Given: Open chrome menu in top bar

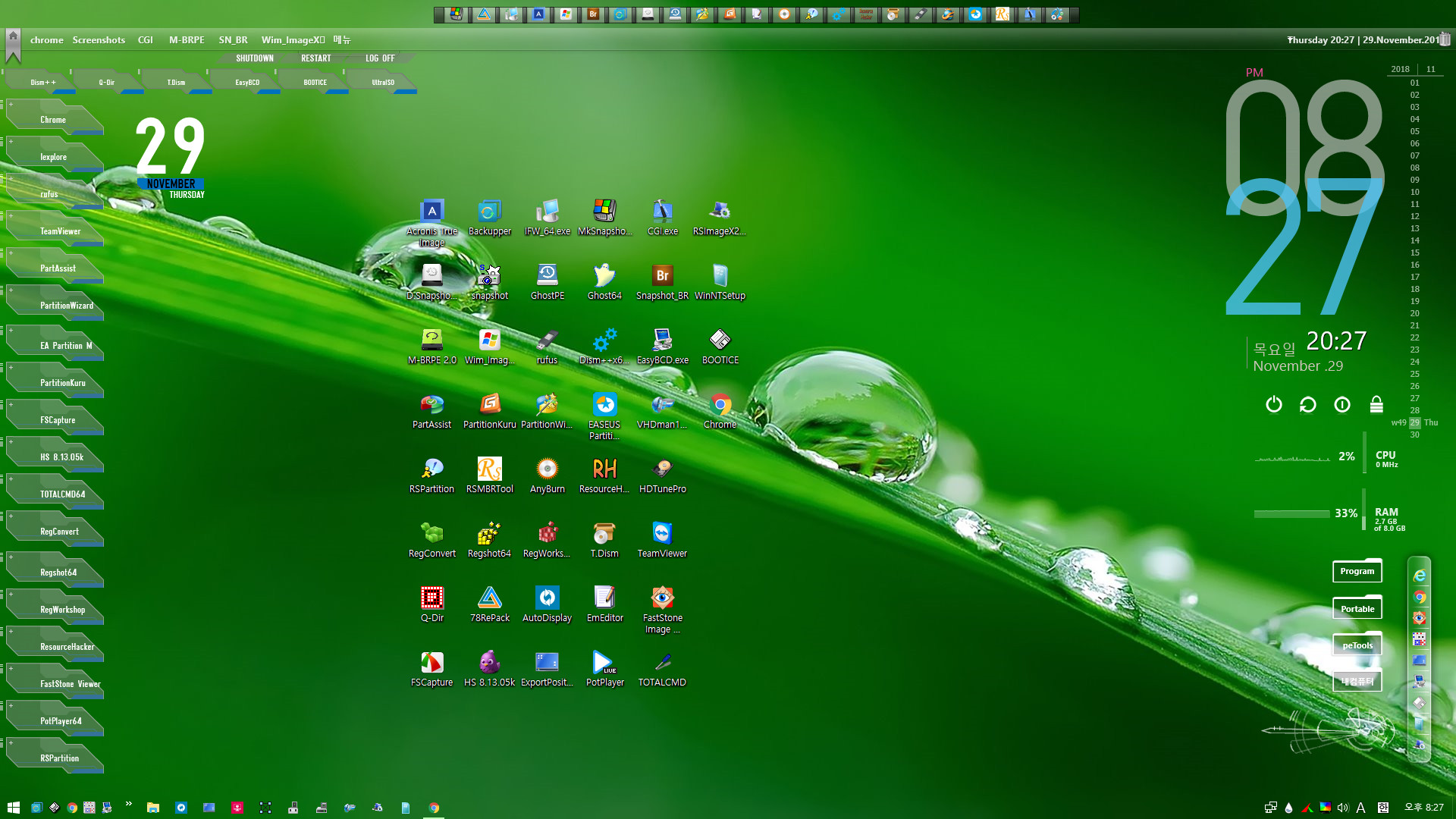Looking at the screenshot, I should 46,39.
